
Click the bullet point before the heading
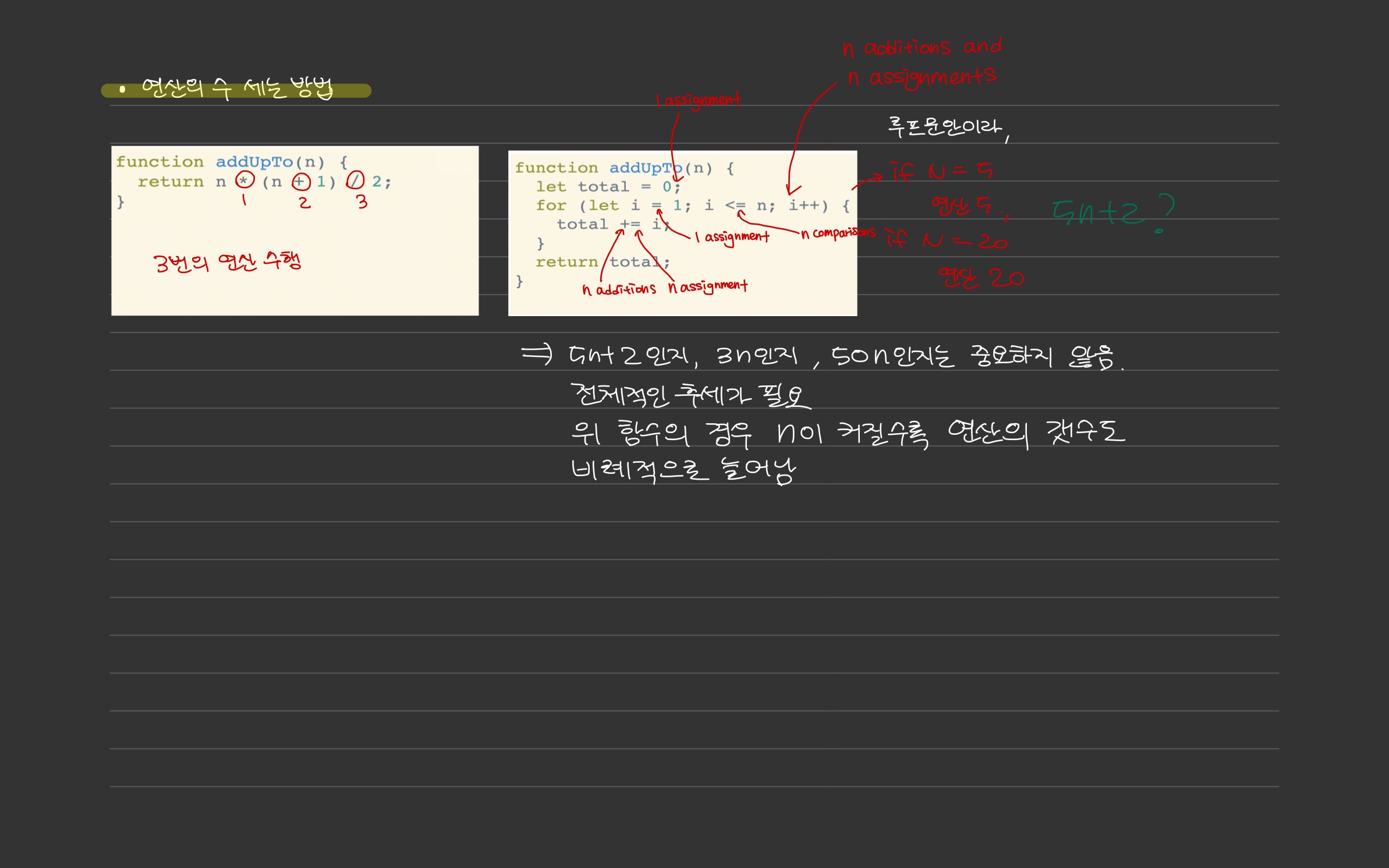(122, 90)
